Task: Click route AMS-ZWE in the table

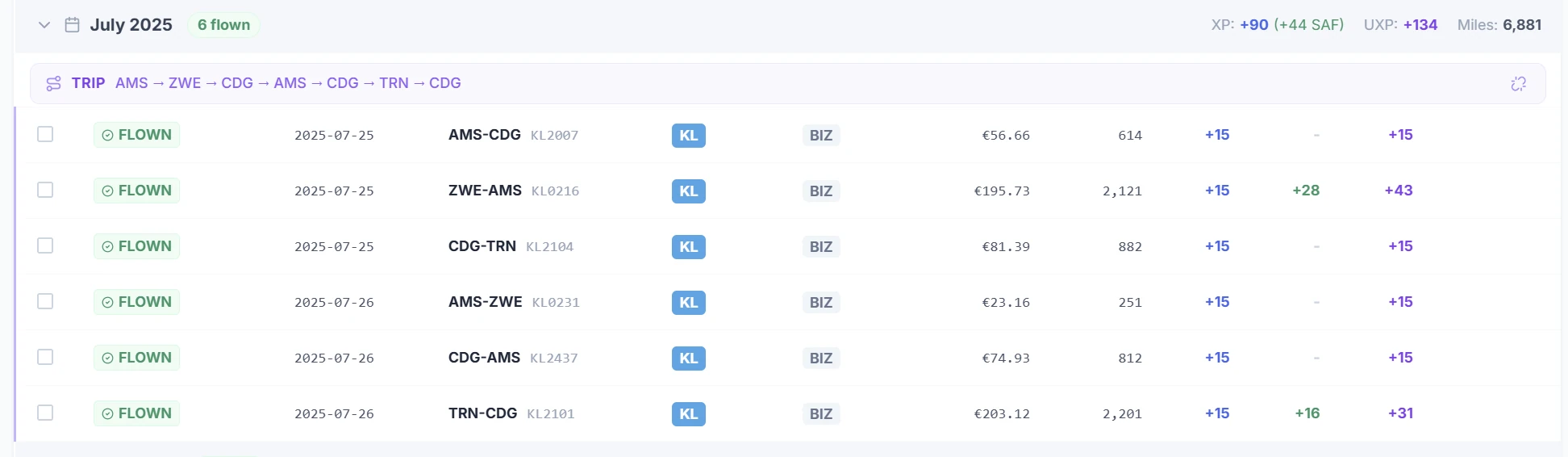Action: click(486, 302)
